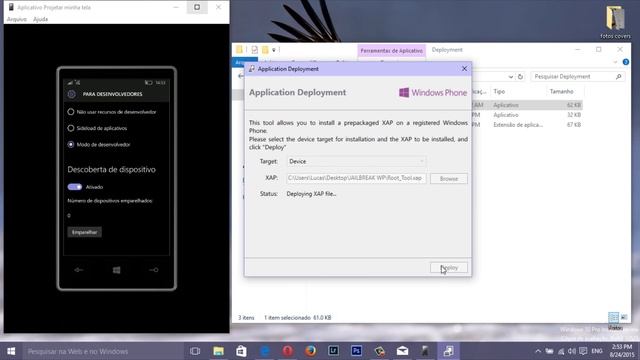Open Ajuda menu in Project My Screen
The image size is (640, 360).
pos(40,19)
